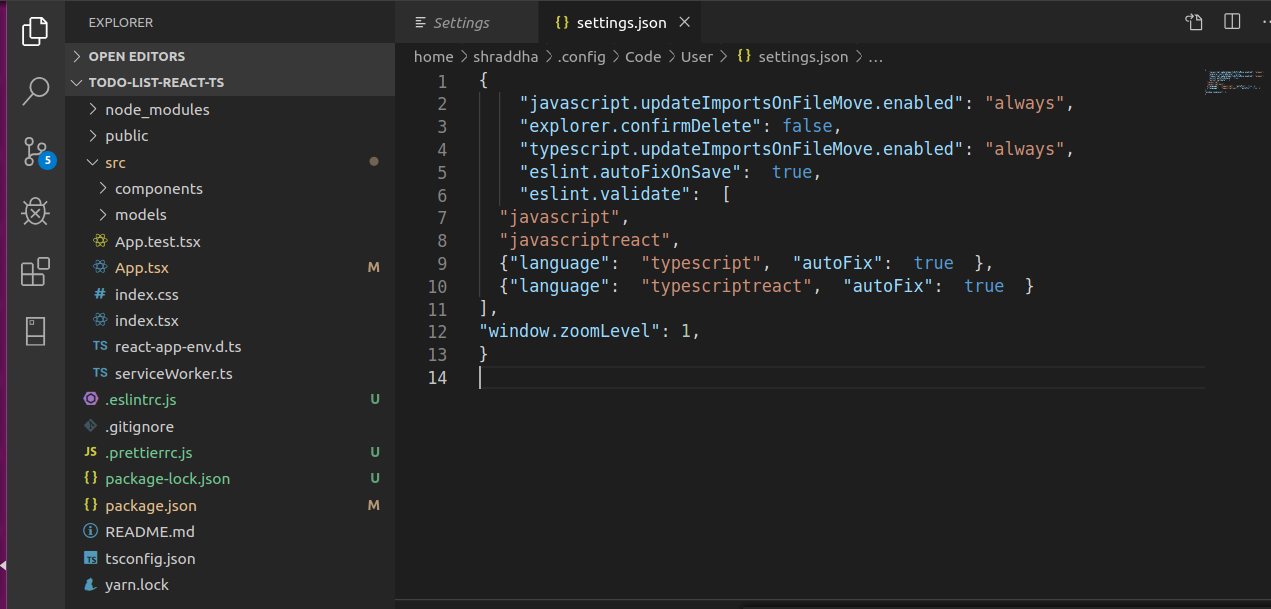This screenshot has height=609, width=1271.
Task: Open the Explorer view in the activity bar
Action: pyautogui.click(x=35, y=31)
